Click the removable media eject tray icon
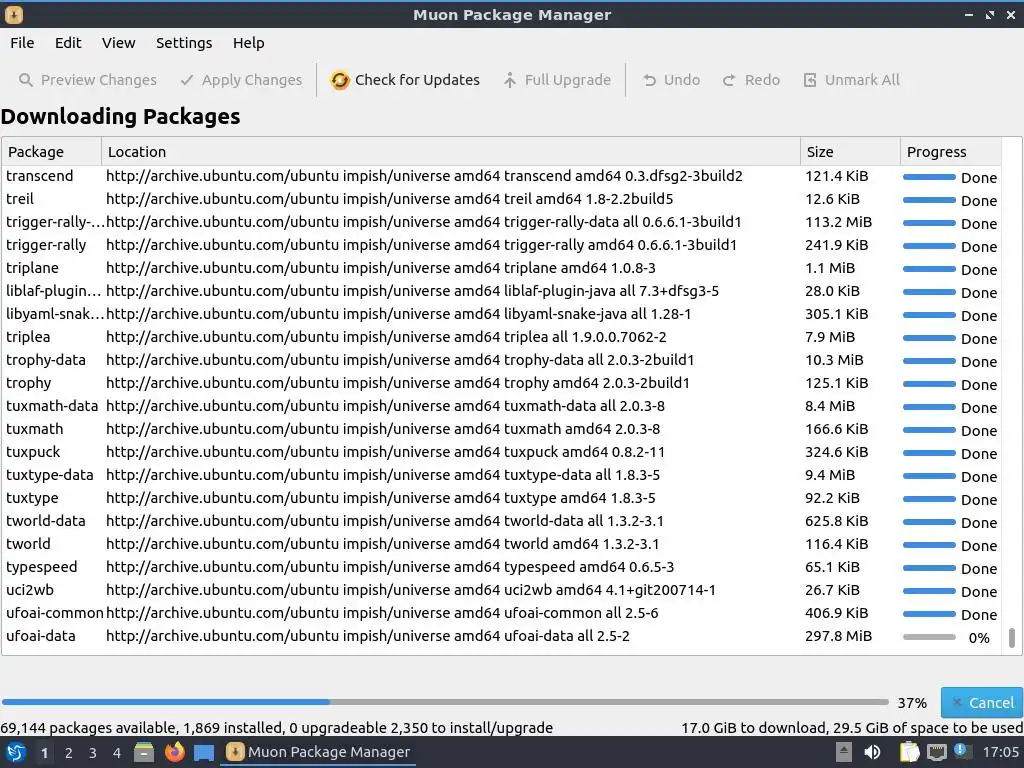This screenshot has width=1024, height=768. pyautogui.click(x=844, y=752)
